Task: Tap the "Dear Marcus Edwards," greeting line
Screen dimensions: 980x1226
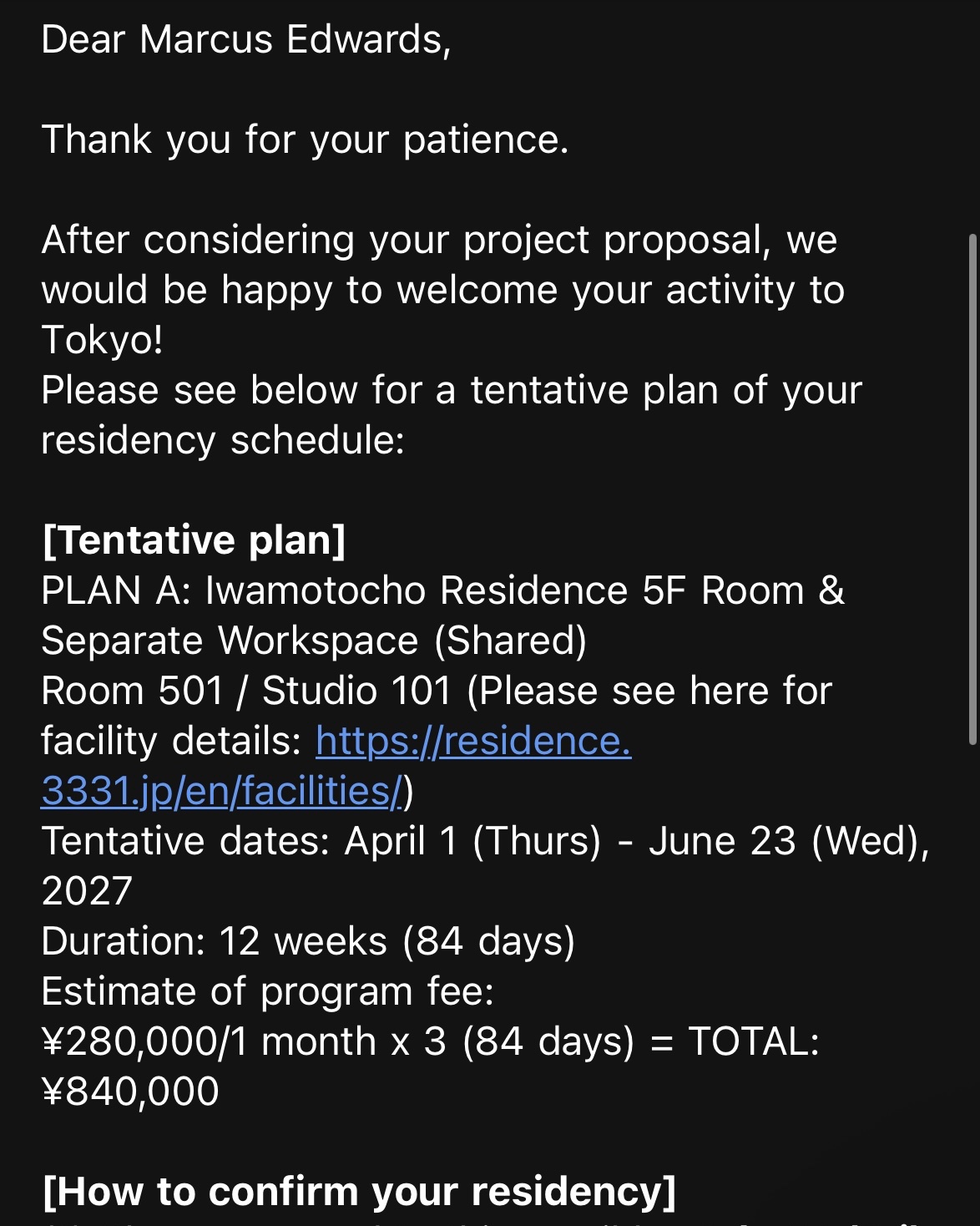Action: coord(246,39)
